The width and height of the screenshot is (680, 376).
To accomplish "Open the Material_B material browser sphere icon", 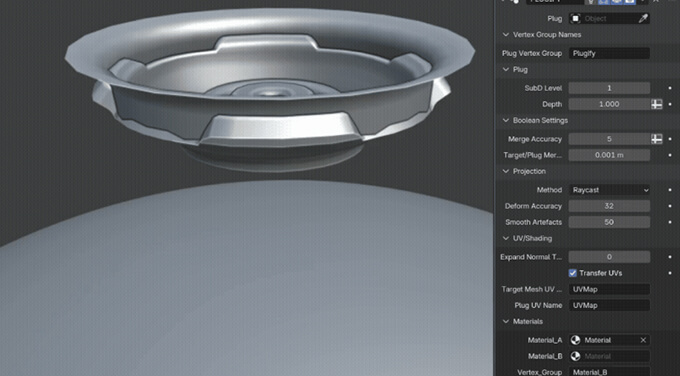I will coord(575,356).
